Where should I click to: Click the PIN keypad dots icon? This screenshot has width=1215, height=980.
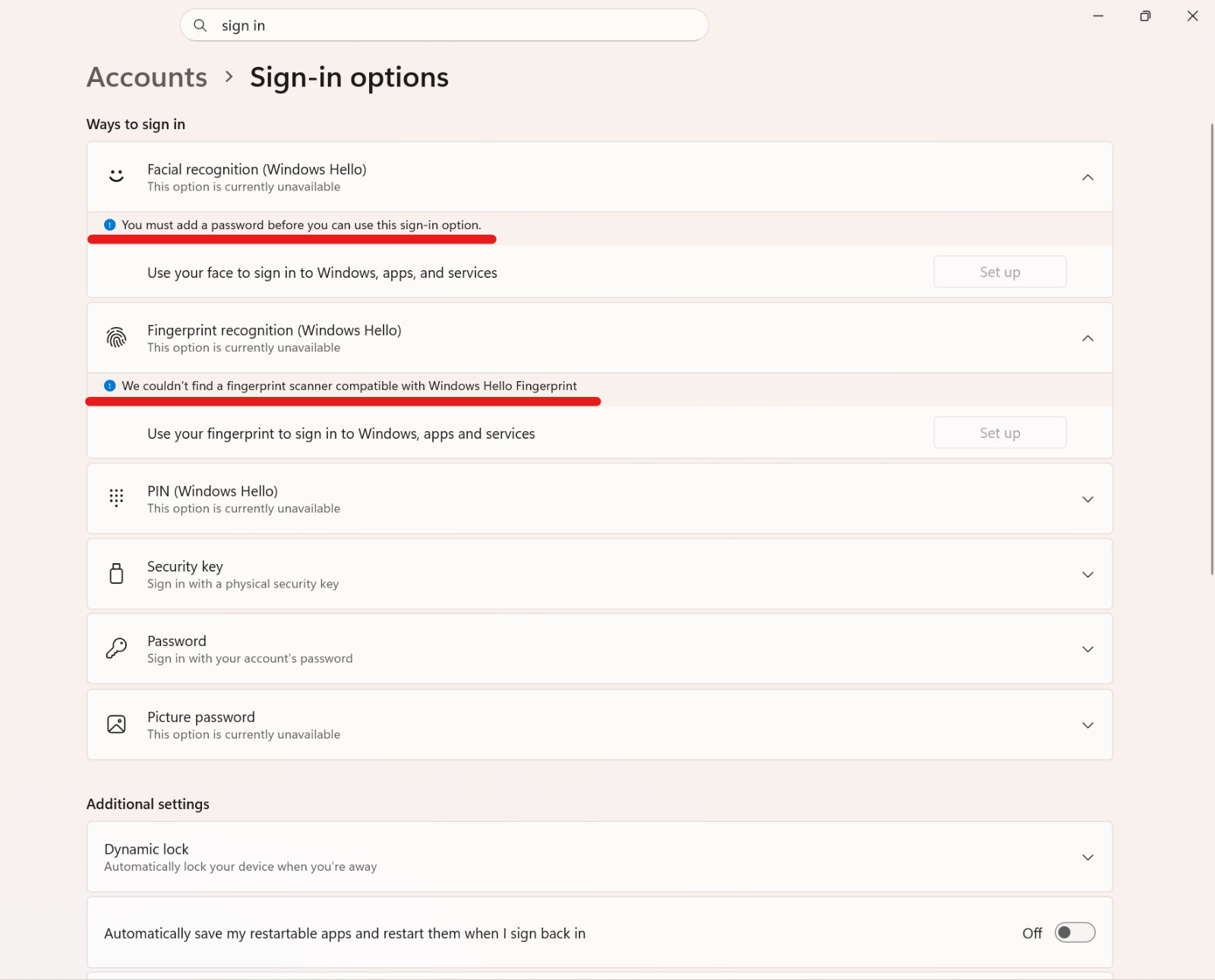pyautogui.click(x=116, y=498)
